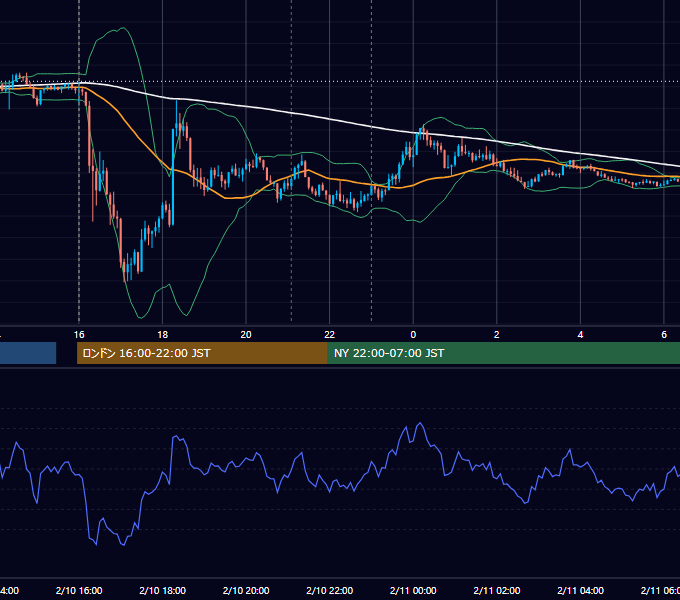Click the '2/10 16:00' label on lower axis
This screenshot has height=600, width=680.
79,590
